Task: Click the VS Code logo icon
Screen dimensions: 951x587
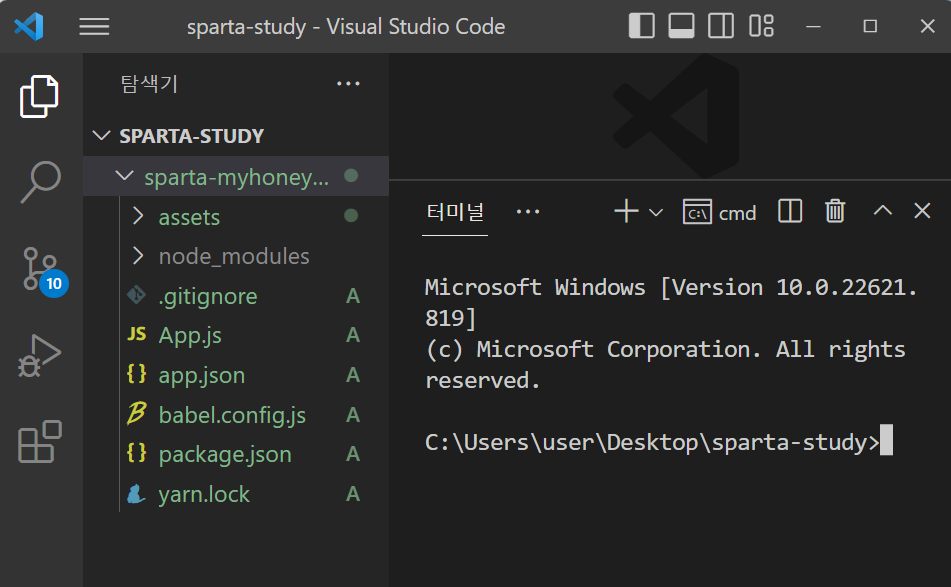Action: click(x=29, y=26)
